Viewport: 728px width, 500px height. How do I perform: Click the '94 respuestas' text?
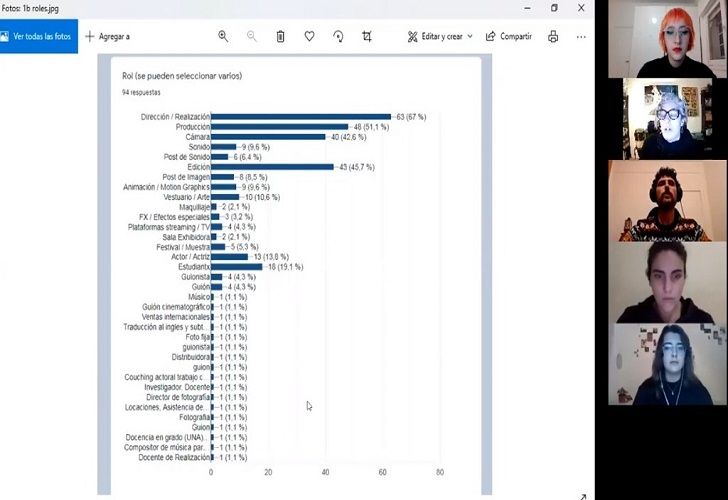coord(141,92)
